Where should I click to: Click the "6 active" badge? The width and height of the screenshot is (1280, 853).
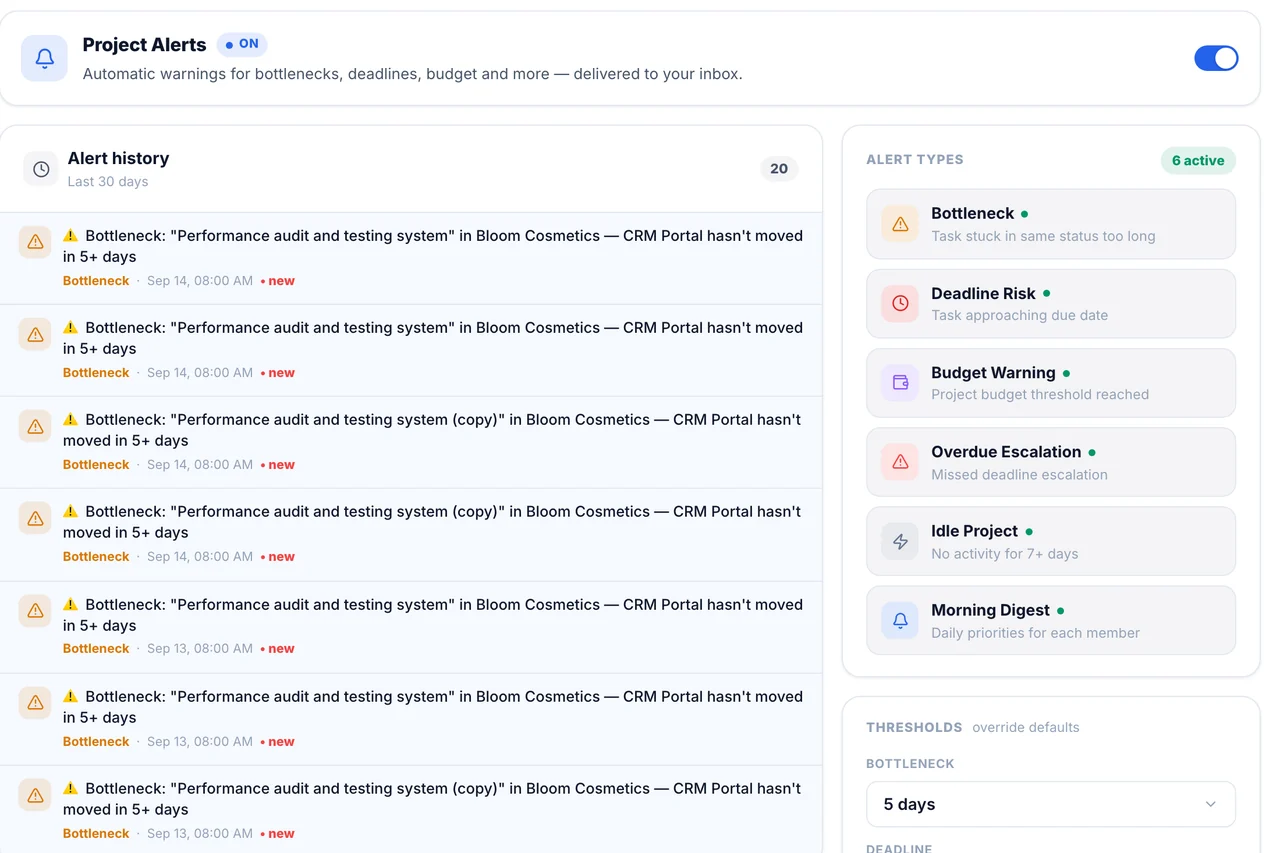click(x=1198, y=160)
